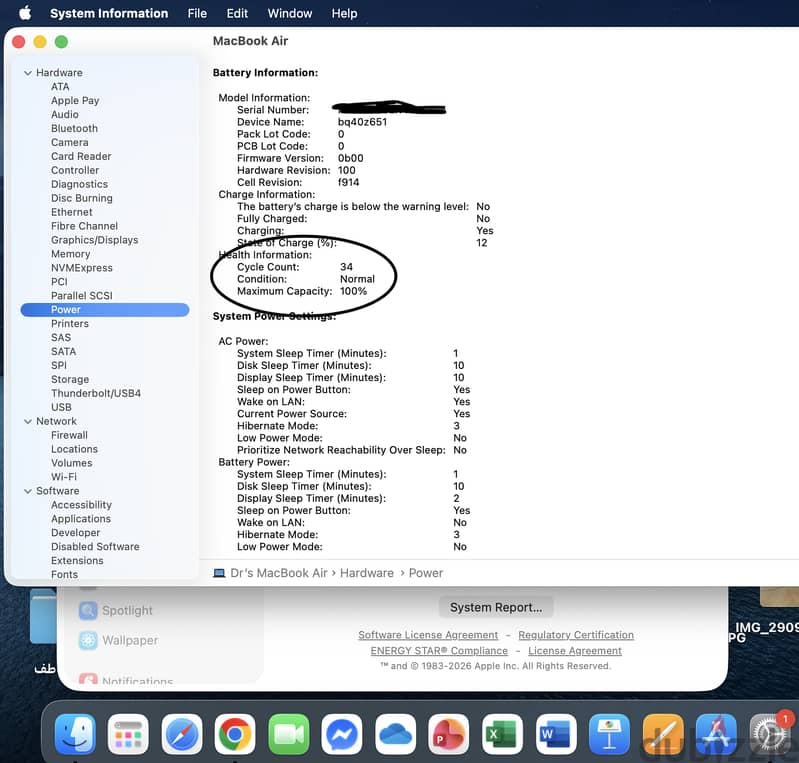This screenshot has height=763, width=799.
Task: Click the MacBook icon in the path bar
Action: (219, 573)
